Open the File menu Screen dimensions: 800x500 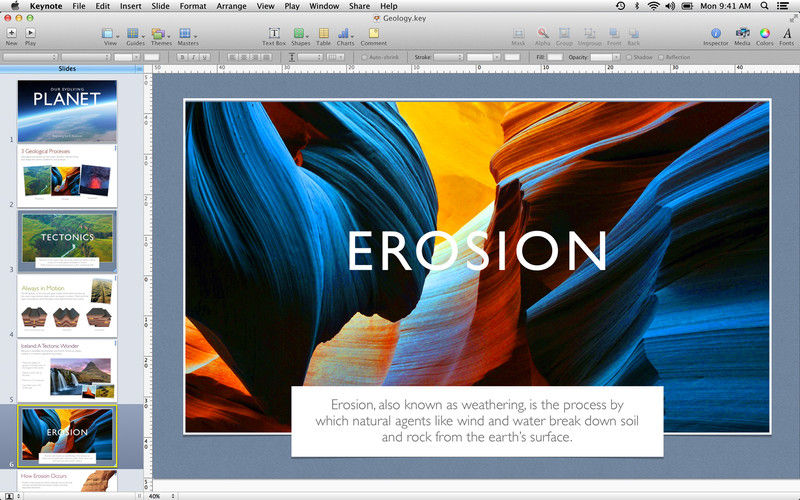tap(79, 6)
